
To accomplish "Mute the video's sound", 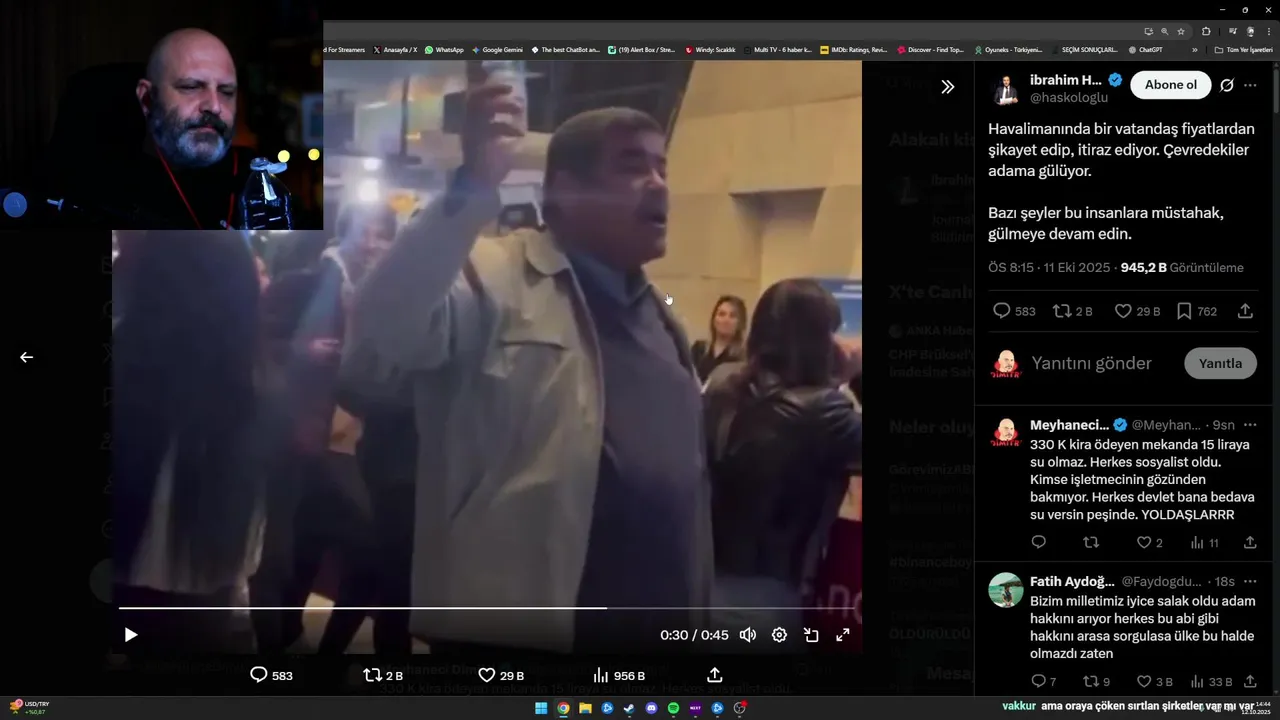I will click(x=747, y=635).
